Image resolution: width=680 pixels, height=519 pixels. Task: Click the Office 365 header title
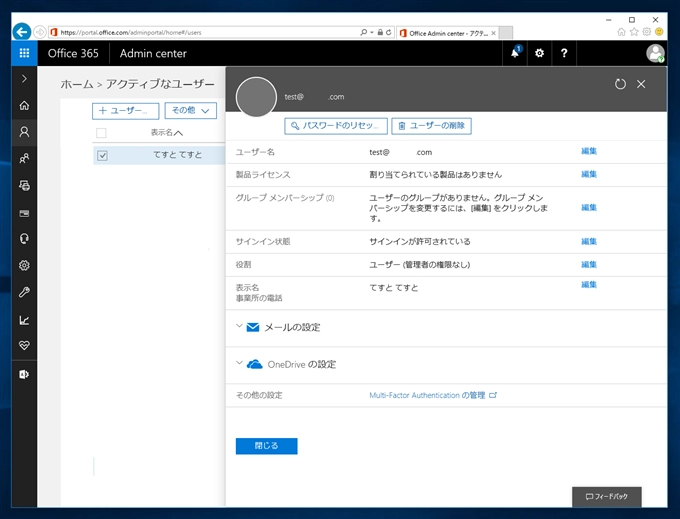pos(73,53)
